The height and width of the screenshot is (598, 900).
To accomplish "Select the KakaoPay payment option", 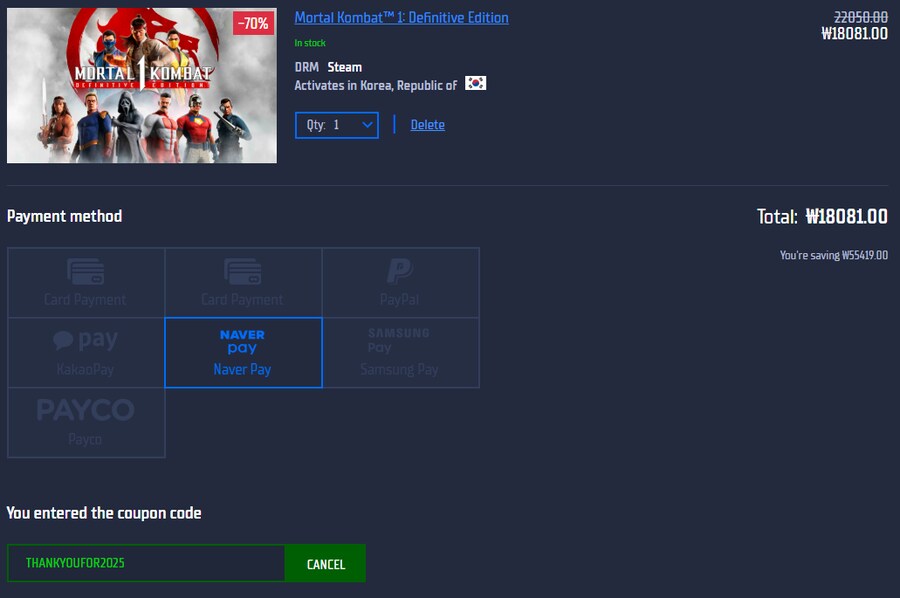I will pos(86,352).
